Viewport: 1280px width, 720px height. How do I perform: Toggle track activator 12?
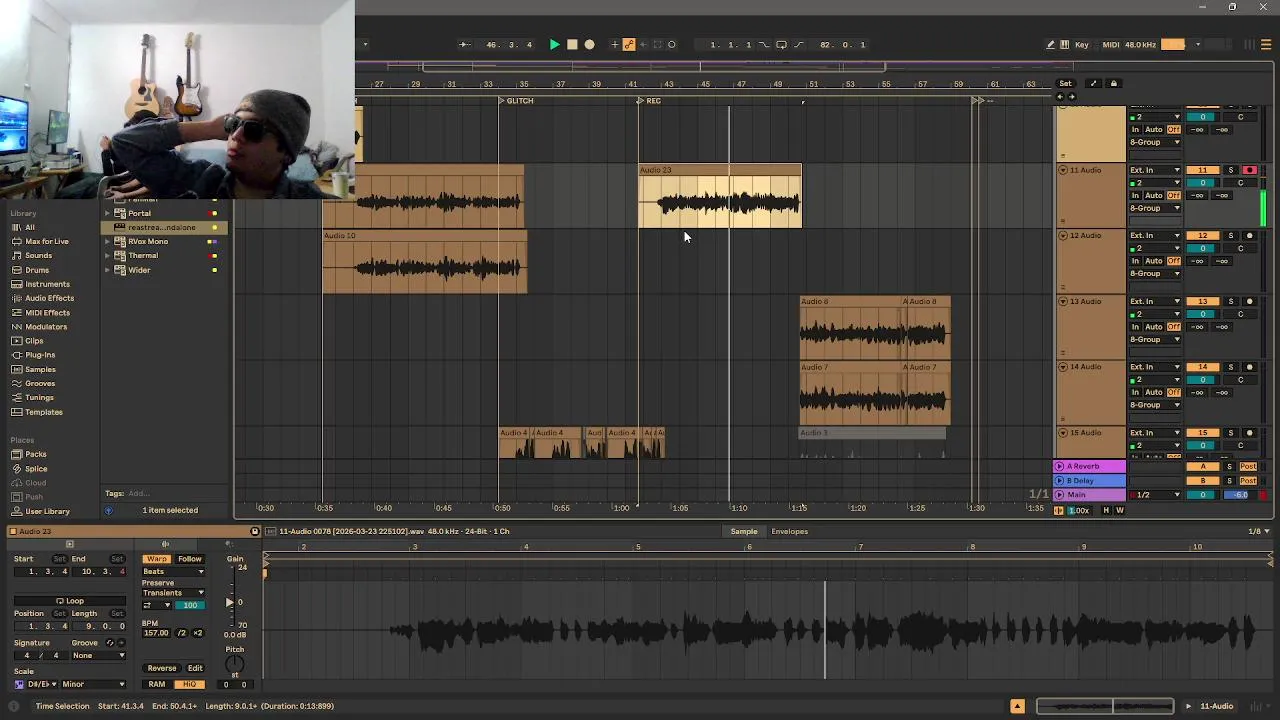pos(1203,236)
